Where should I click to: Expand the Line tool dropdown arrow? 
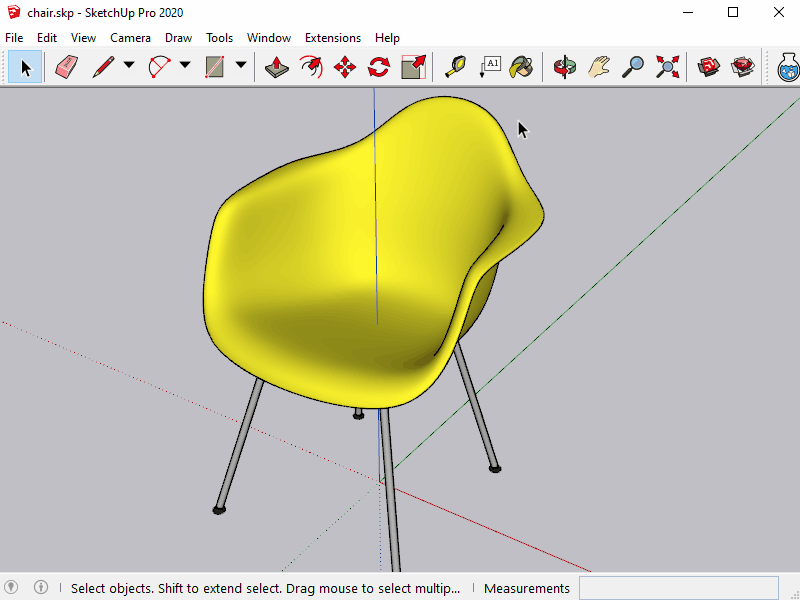[x=129, y=67]
